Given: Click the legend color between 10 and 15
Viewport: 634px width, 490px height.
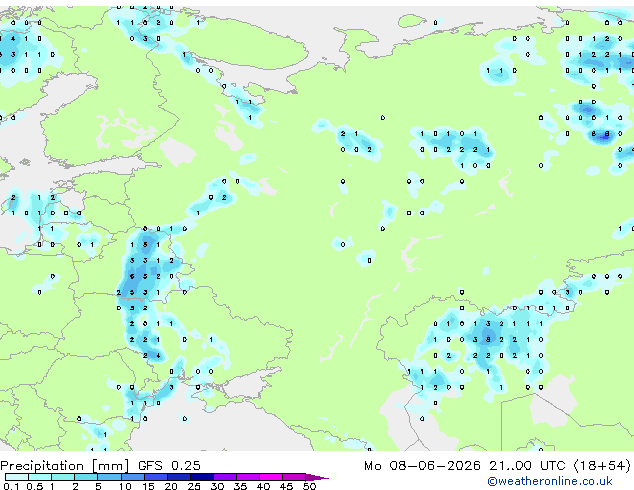Looking at the screenshot, I should (x=133, y=477).
